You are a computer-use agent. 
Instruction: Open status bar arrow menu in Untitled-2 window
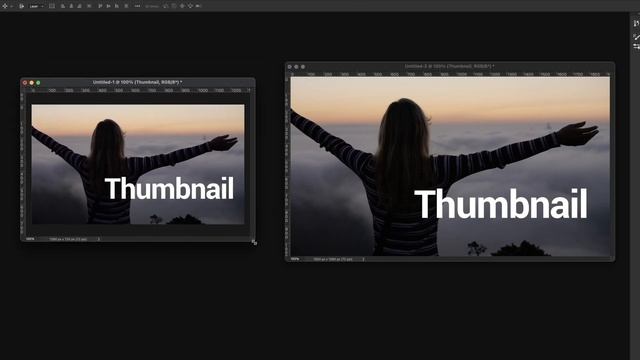[x=363, y=259]
